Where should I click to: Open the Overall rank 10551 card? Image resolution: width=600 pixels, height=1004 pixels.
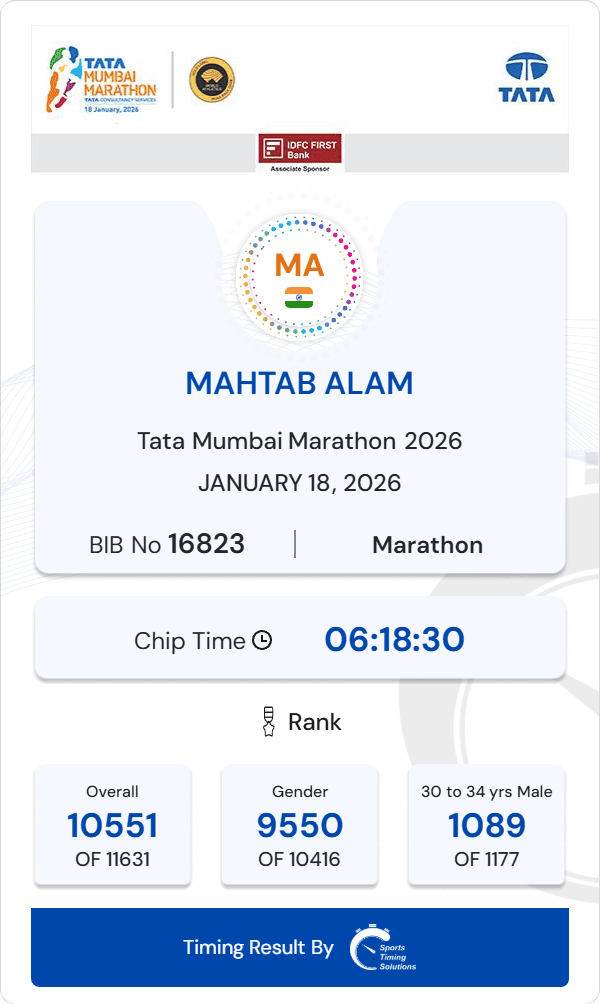point(112,824)
